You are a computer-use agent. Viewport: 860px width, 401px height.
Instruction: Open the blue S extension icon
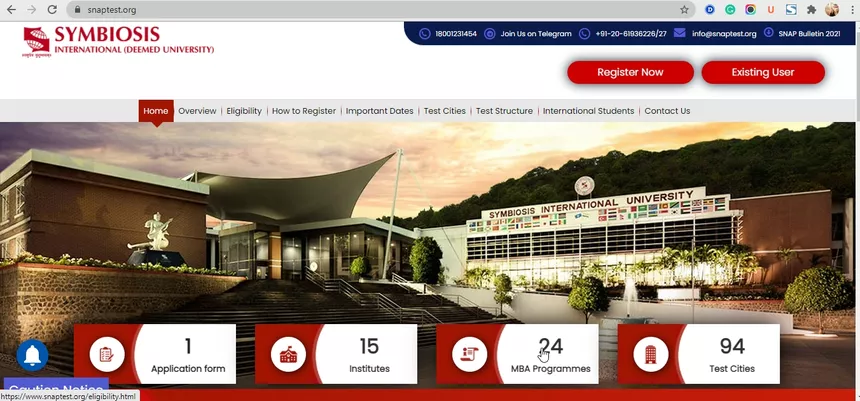click(x=791, y=9)
